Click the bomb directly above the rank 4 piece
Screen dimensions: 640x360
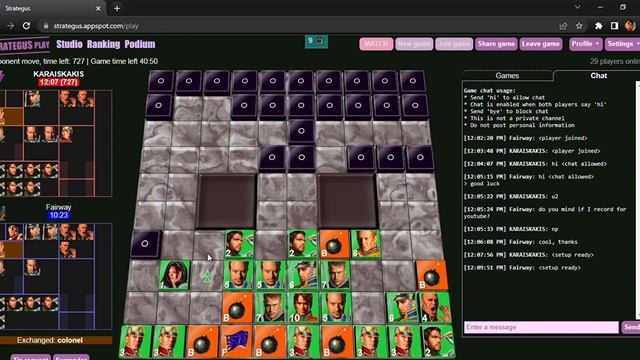point(431,275)
